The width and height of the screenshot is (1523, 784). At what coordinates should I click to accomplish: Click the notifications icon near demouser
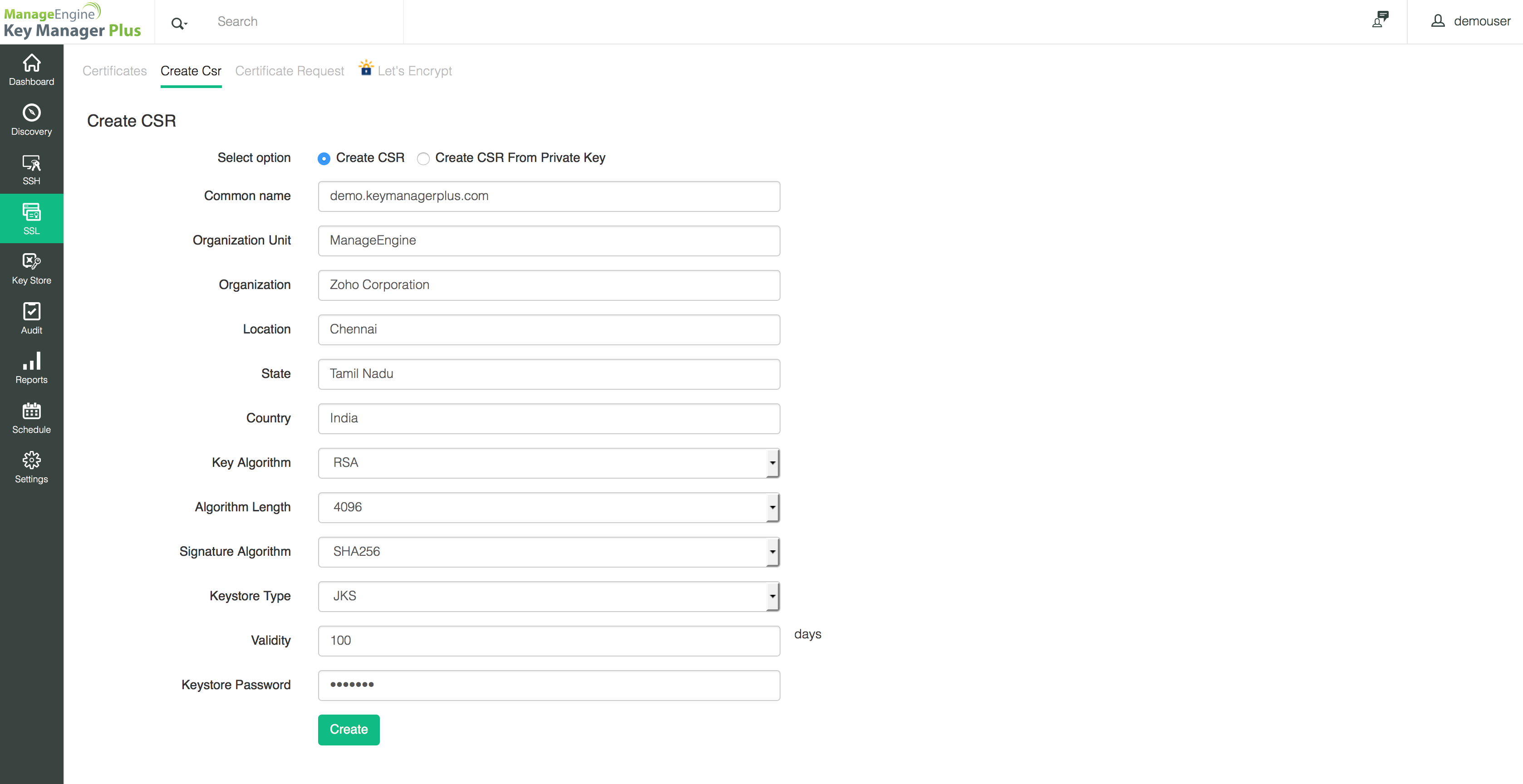click(1380, 20)
